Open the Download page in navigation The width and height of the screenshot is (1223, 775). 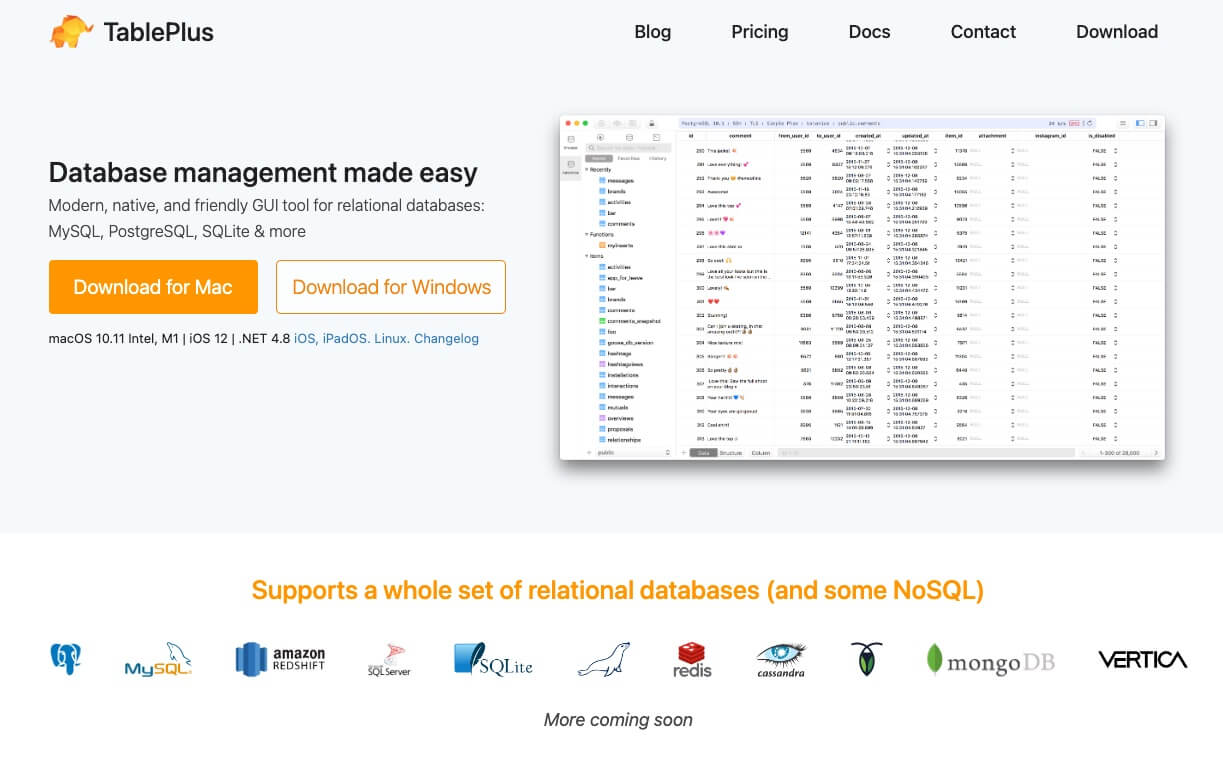(1117, 32)
